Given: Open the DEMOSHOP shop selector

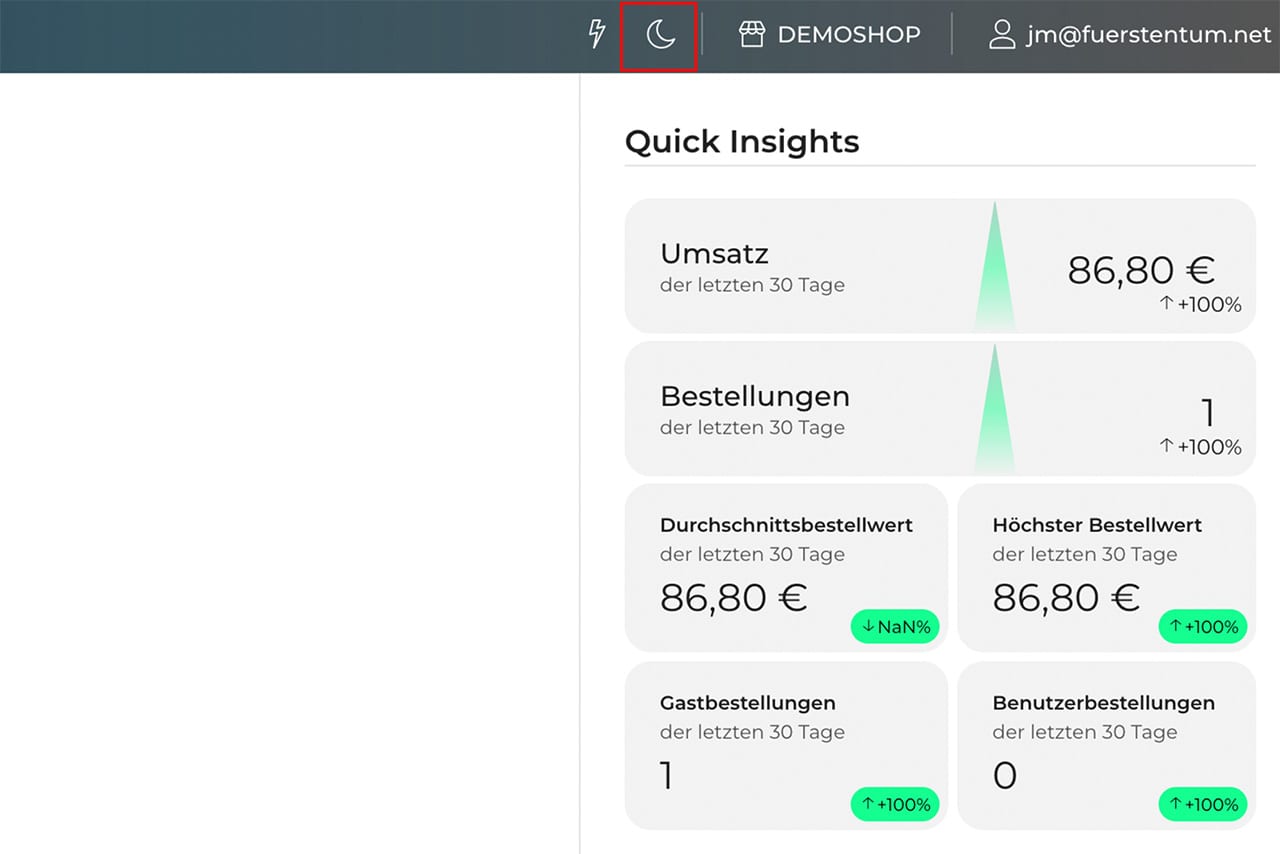Looking at the screenshot, I should click(x=848, y=35).
